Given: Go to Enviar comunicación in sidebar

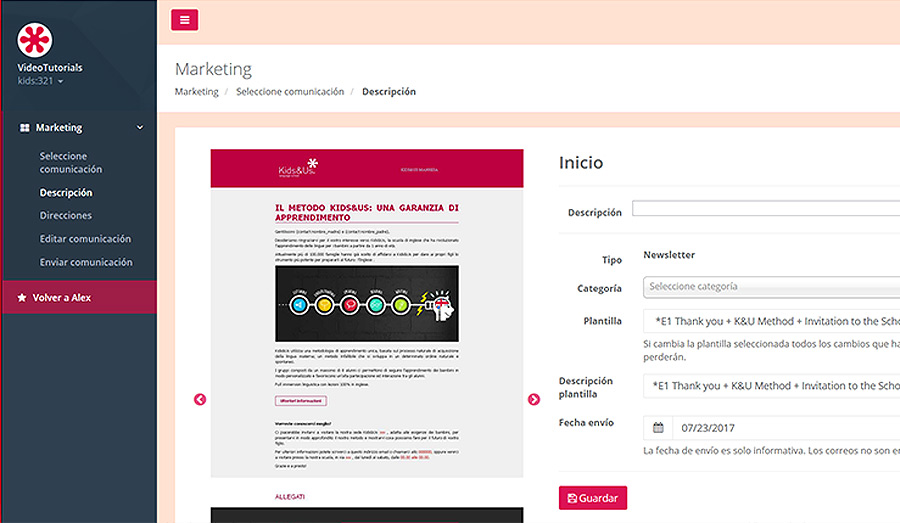Looking at the screenshot, I should pyautogui.click(x=86, y=262).
